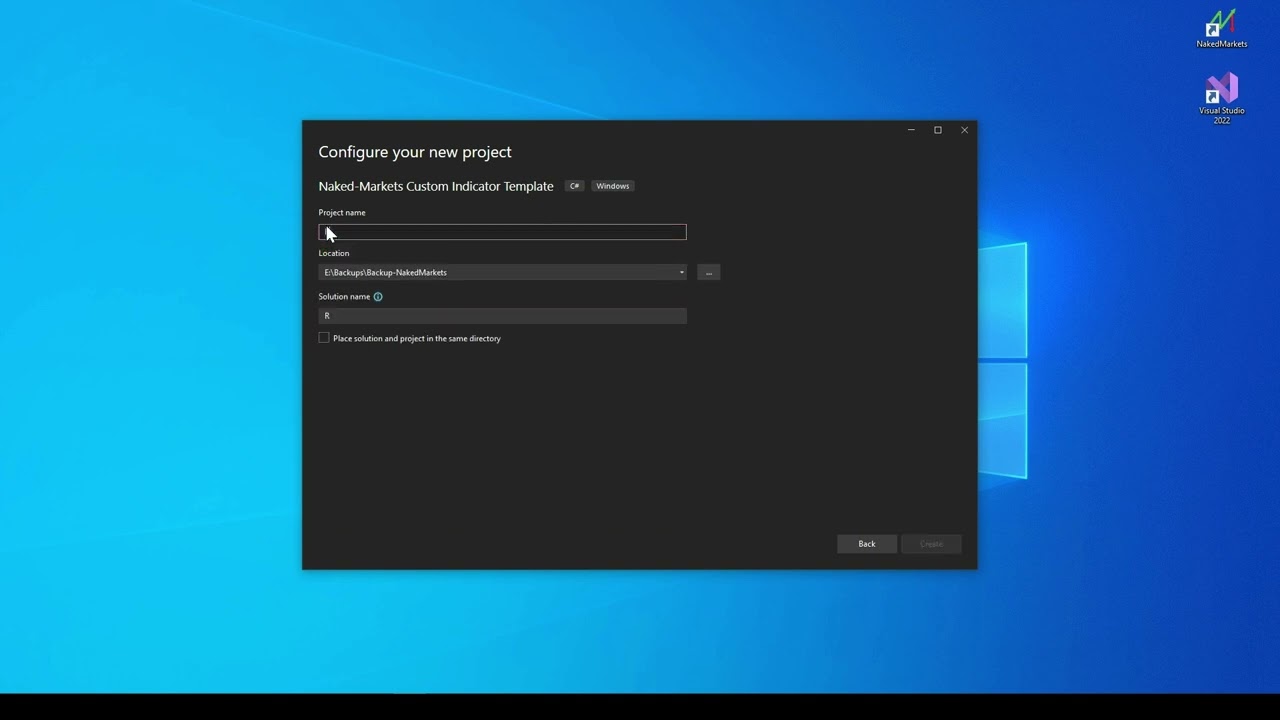This screenshot has height=720, width=1280.
Task: Focus the Project name input field
Action: [x=502, y=232]
